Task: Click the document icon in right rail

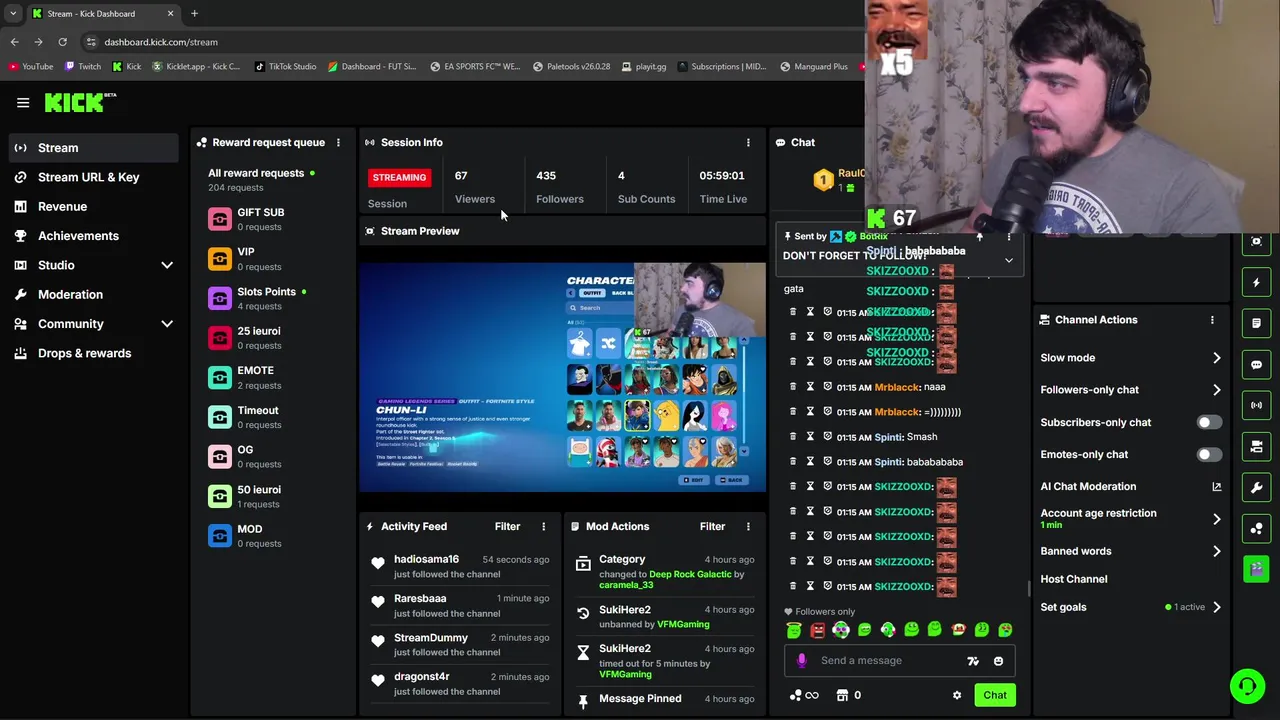Action: click(1257, 324)
